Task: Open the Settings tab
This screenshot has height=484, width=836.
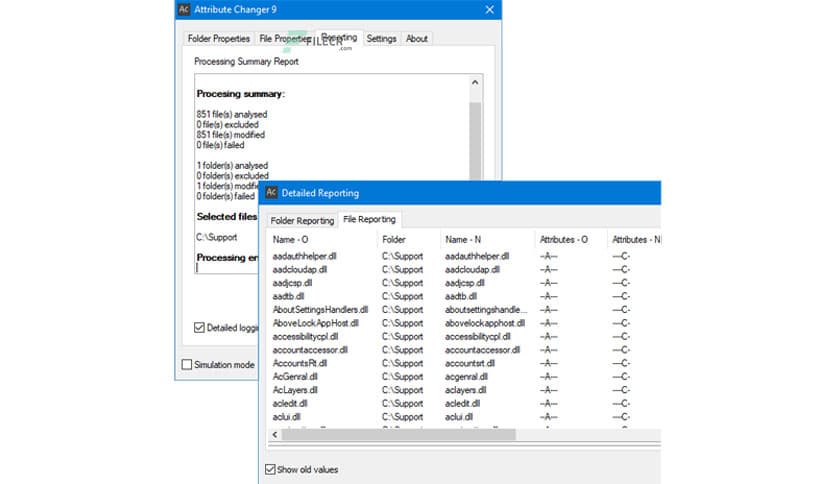Action: 381,38
